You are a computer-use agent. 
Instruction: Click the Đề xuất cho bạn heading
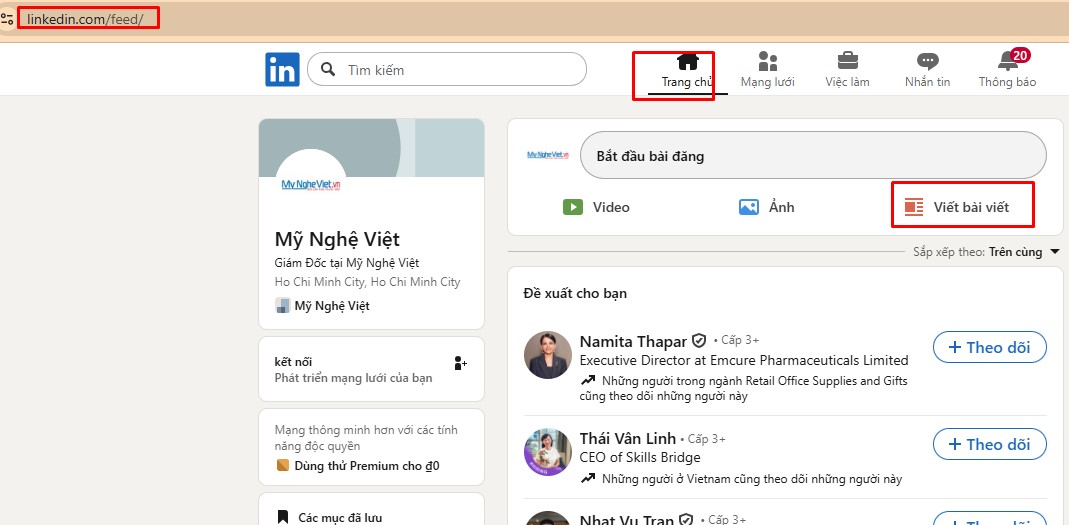575,294
